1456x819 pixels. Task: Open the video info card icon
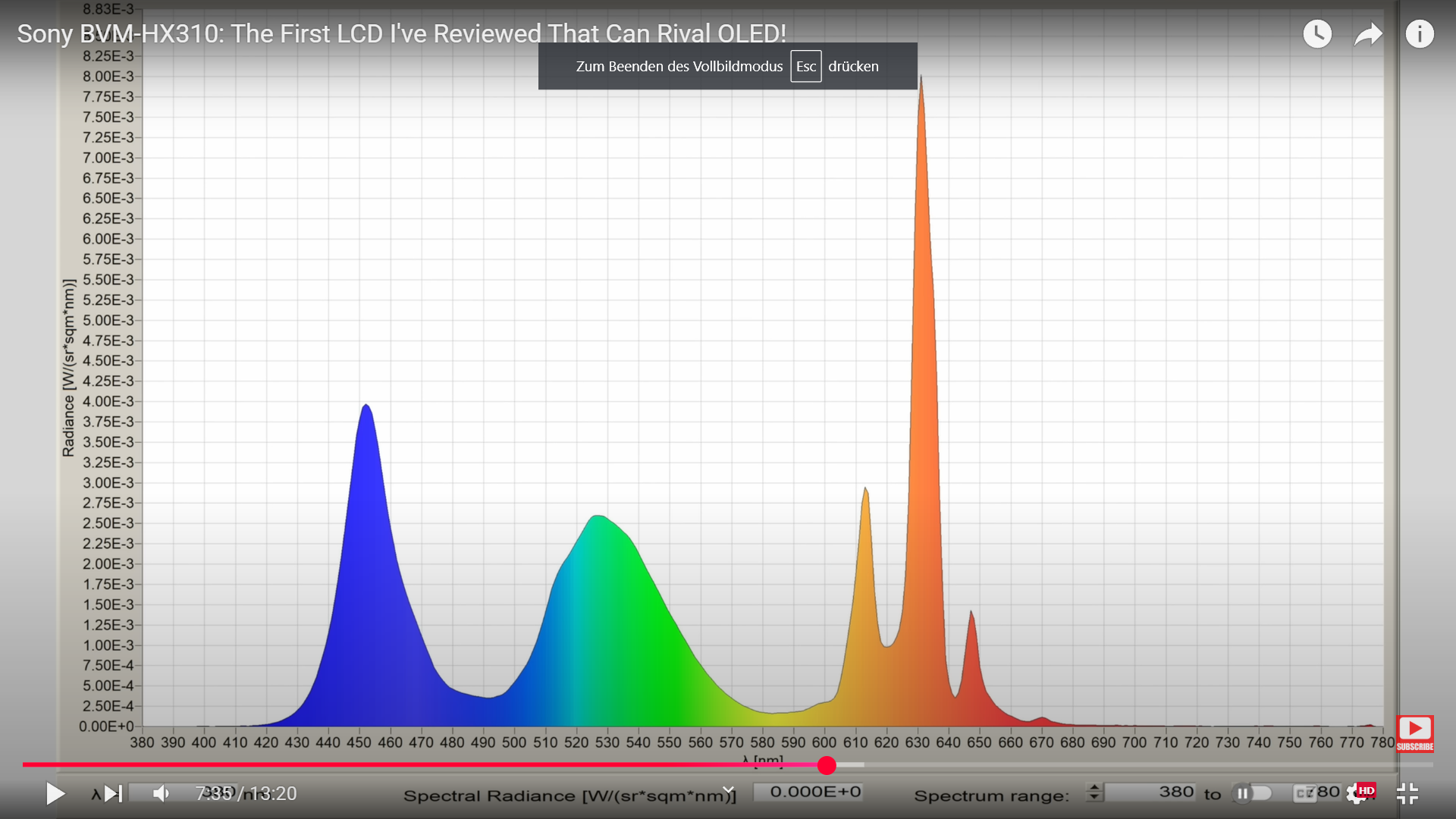pos(1419,34)
